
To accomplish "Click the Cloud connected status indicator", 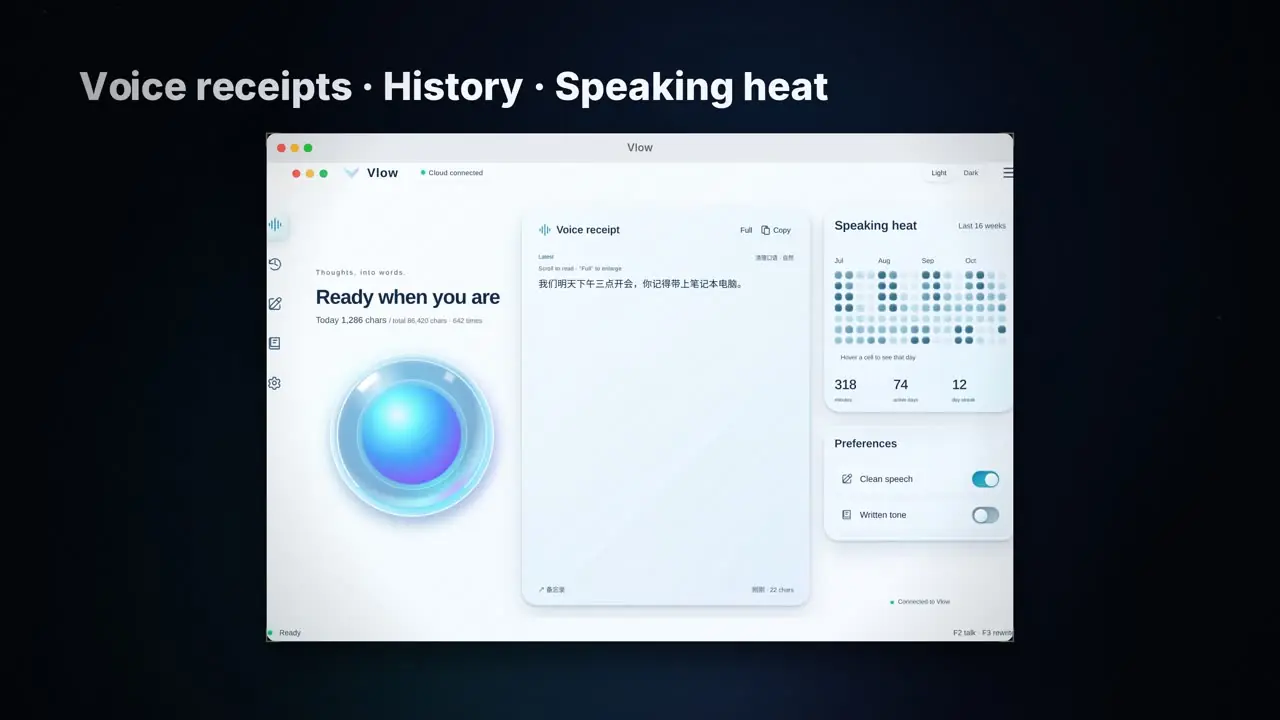I will (452, 173).
